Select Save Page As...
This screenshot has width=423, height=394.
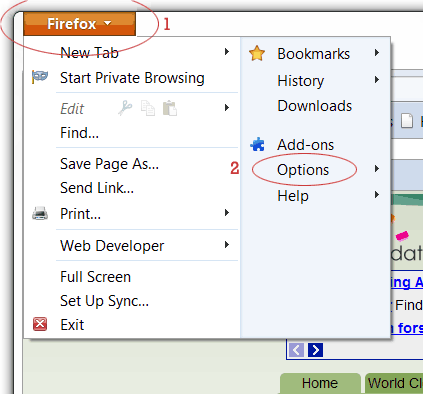click(x=109, y=164)
